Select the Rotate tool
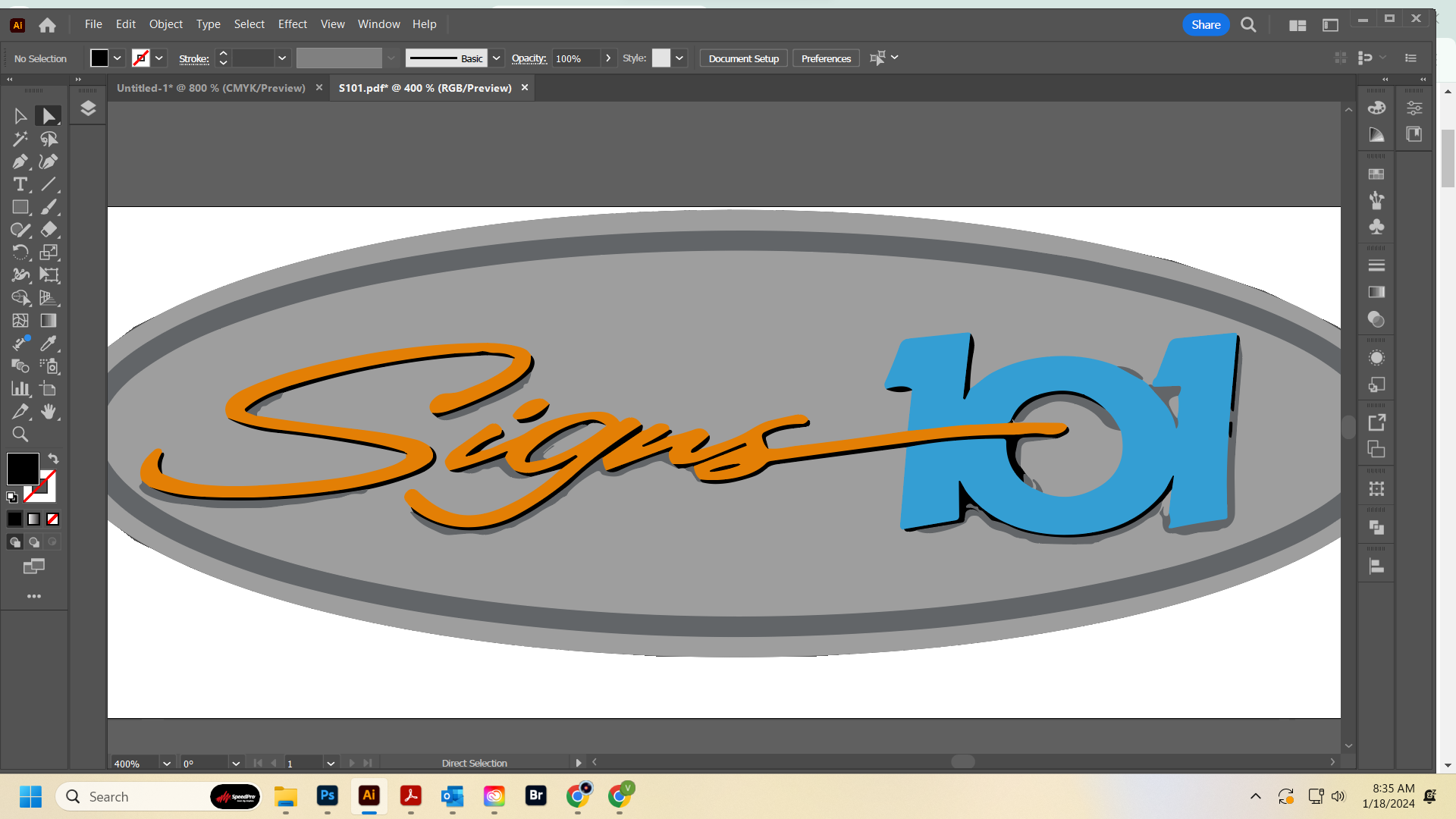The height and width of the screenshot is (819, 1456). (20, 253)
